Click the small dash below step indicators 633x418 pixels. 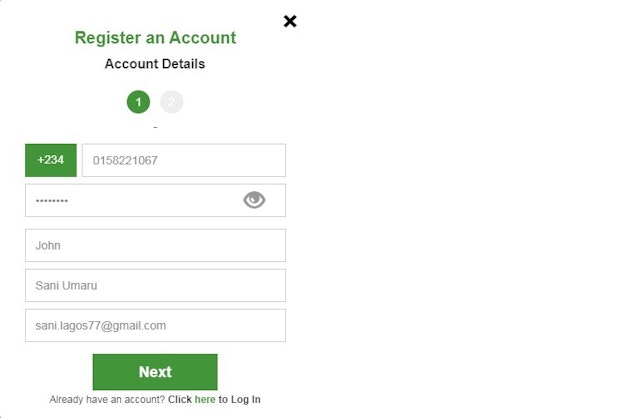tap(155, 128)
